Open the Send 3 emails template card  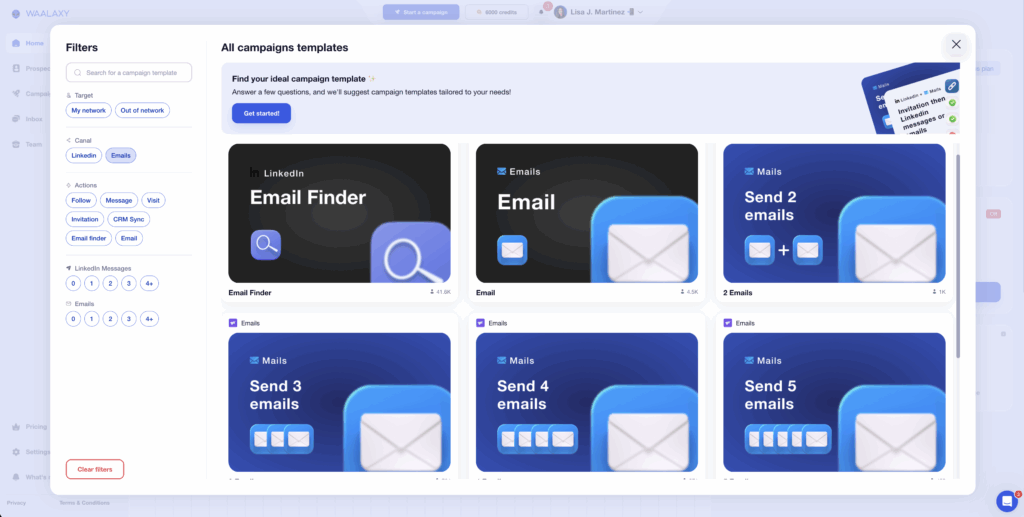340,402
